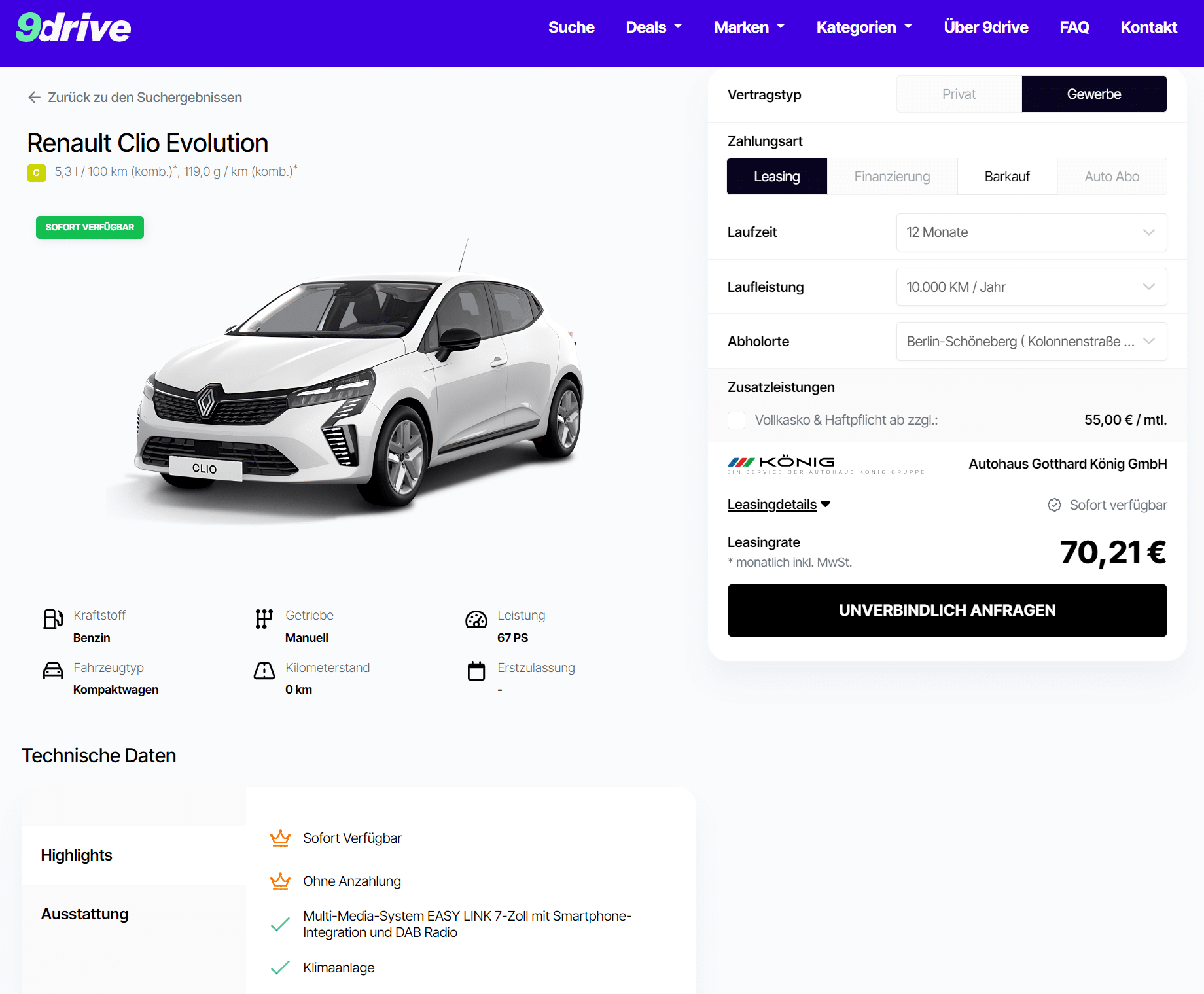The width and height of the screenshot is (1204, 994).
Task: Click the back arrow icon
Action: (x=35, y=98)
